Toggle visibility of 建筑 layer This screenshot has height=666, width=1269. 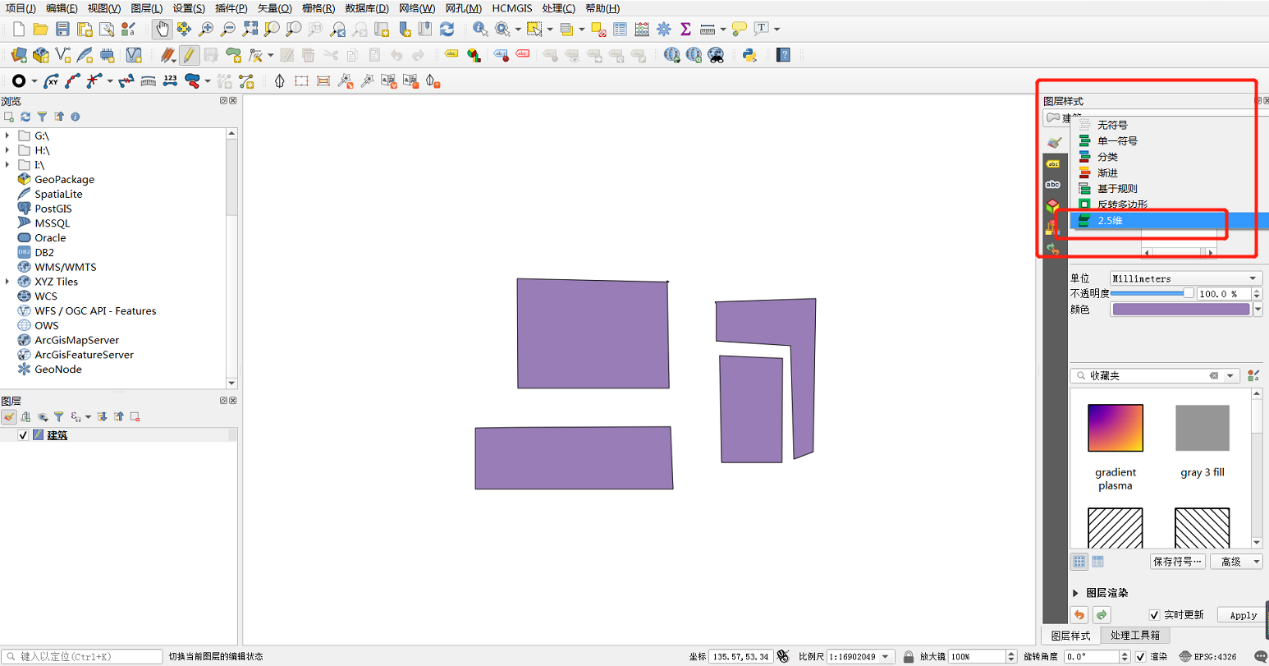point(23,435)
